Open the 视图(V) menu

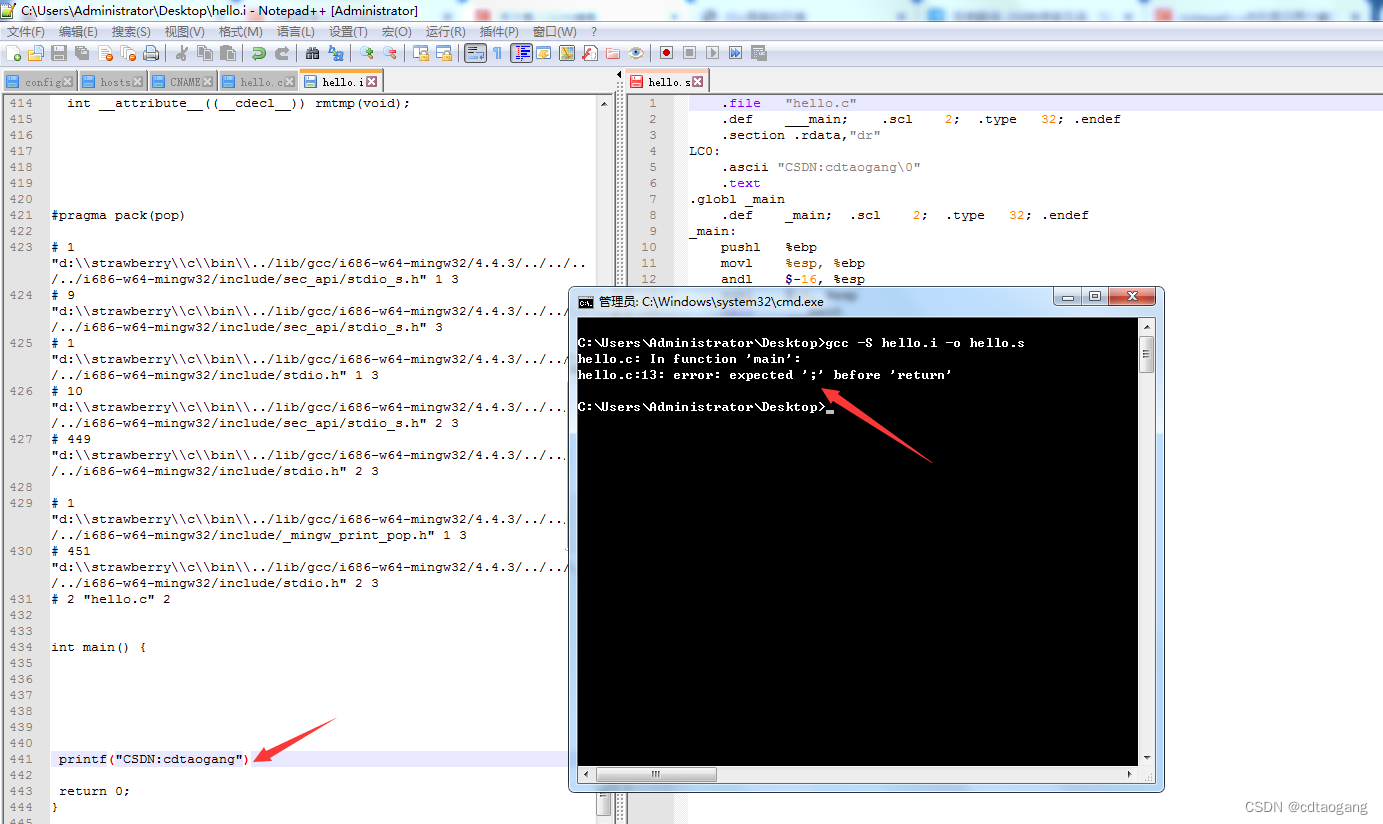pyautogui.click(x=185, y=32)
